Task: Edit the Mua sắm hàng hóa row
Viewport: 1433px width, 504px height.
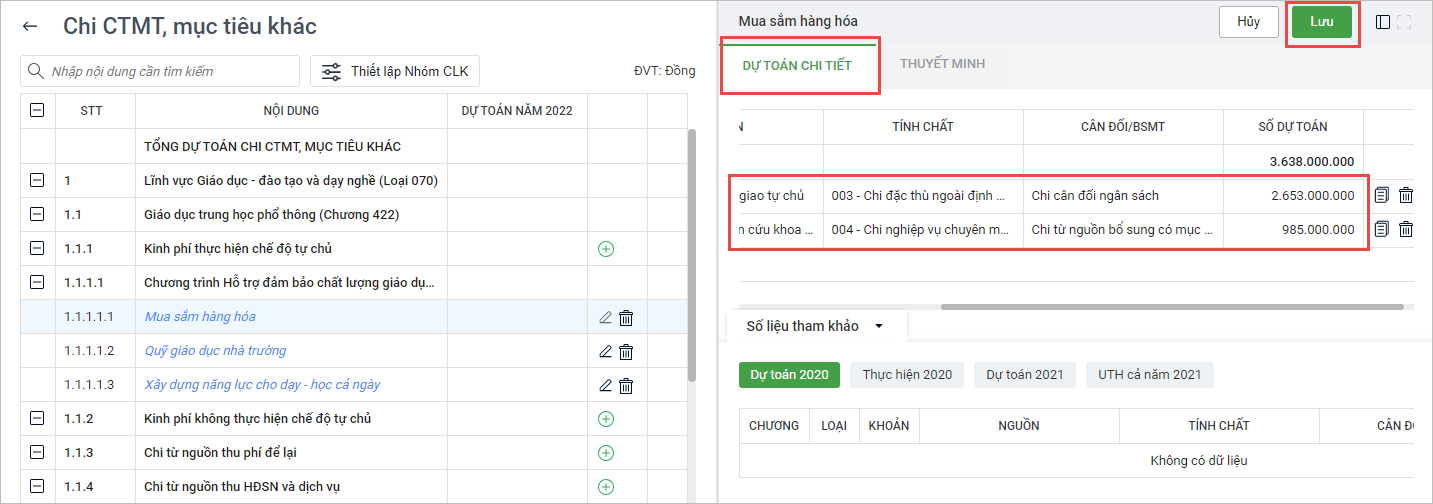Action: tap(604, 318)
